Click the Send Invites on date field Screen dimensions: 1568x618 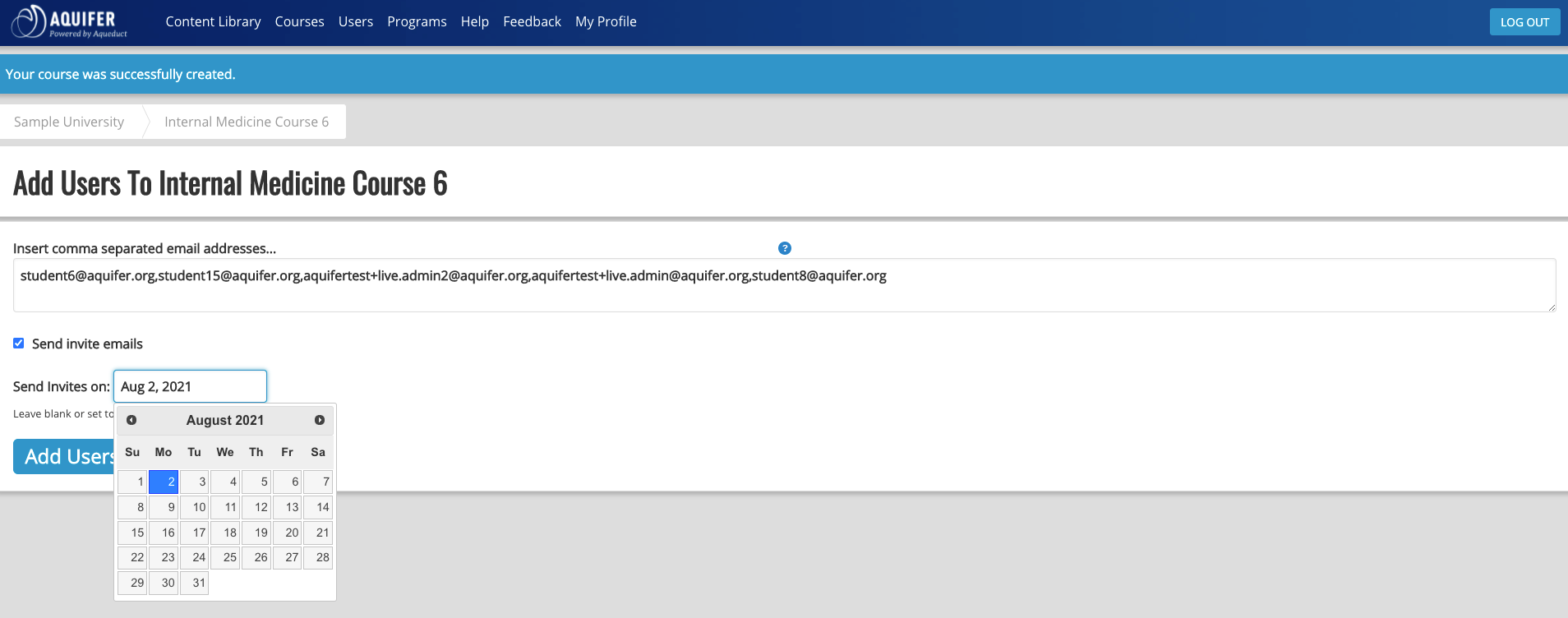point(190,386)
